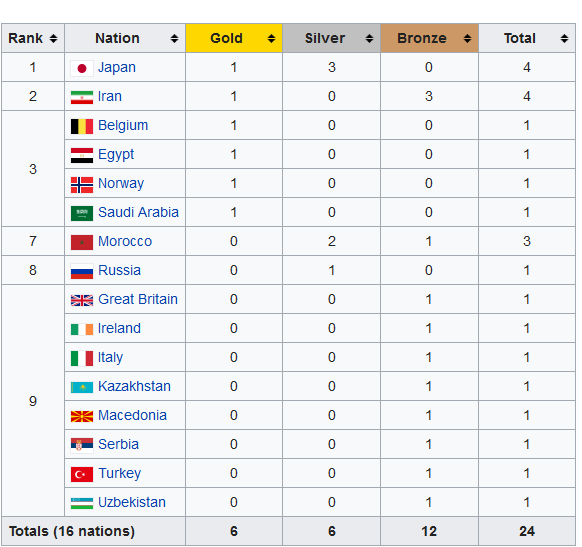
Task: Click the Totals (16 nations) footer cell
Action: click(x=94, y=531)
